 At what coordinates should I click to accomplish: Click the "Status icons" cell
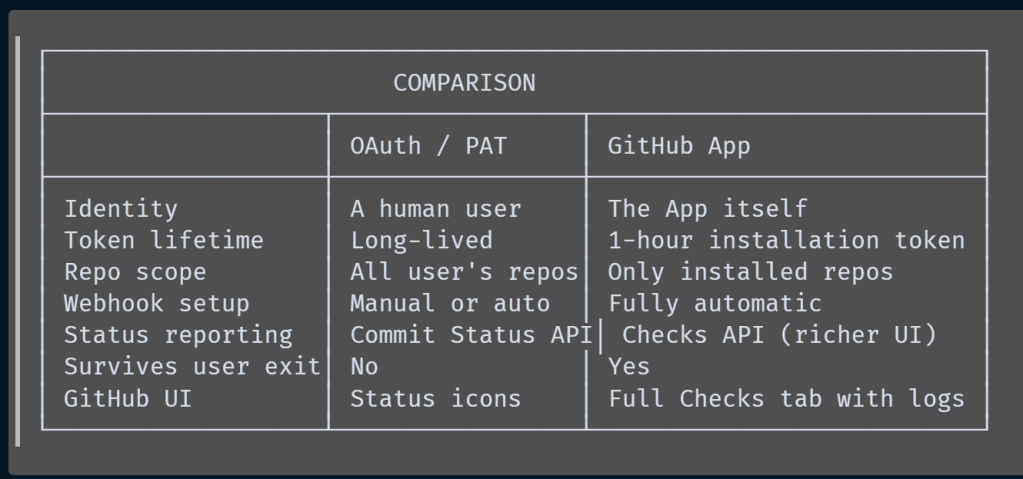tap(435, 398)
